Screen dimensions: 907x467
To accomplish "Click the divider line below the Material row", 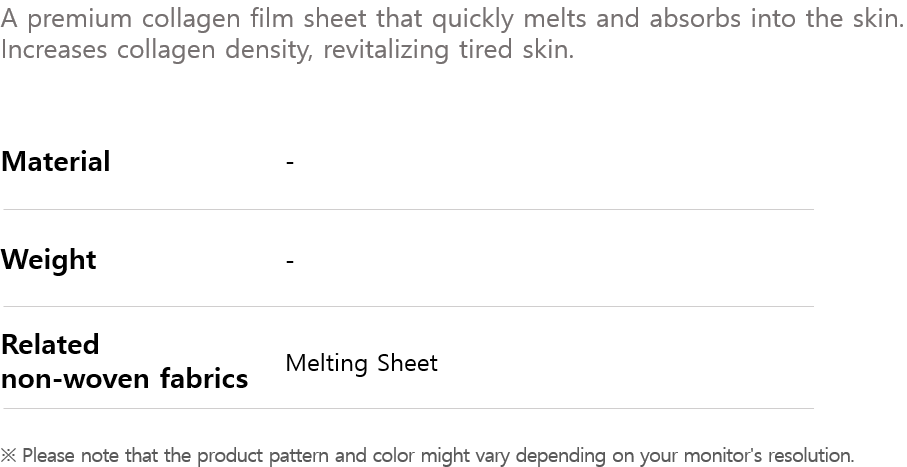I will [x=408, y=209].
